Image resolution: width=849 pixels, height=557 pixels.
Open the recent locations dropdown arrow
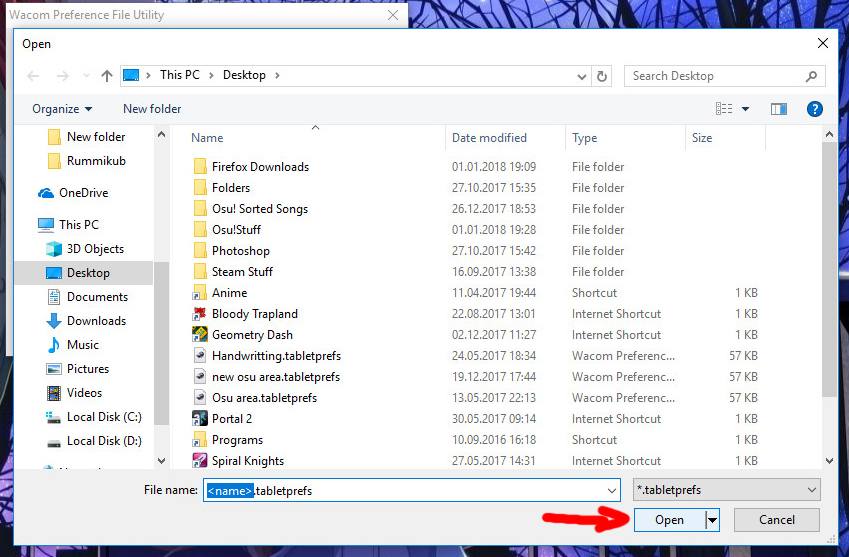86,76
